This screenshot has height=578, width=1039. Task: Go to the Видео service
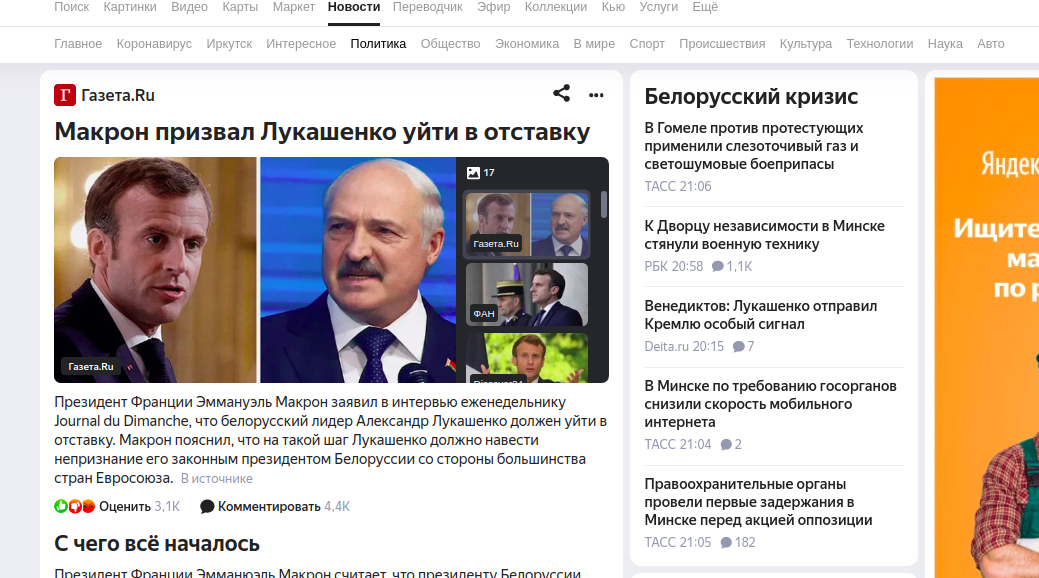190,7
